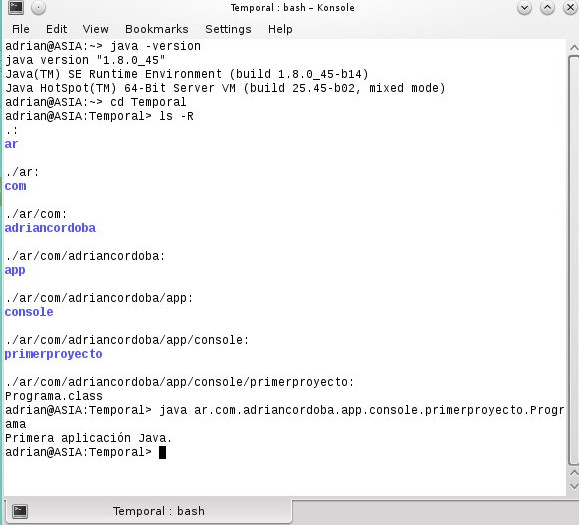Minimize the Konsole window
This screenshot has width=579, height=525.
pos(524,7)
